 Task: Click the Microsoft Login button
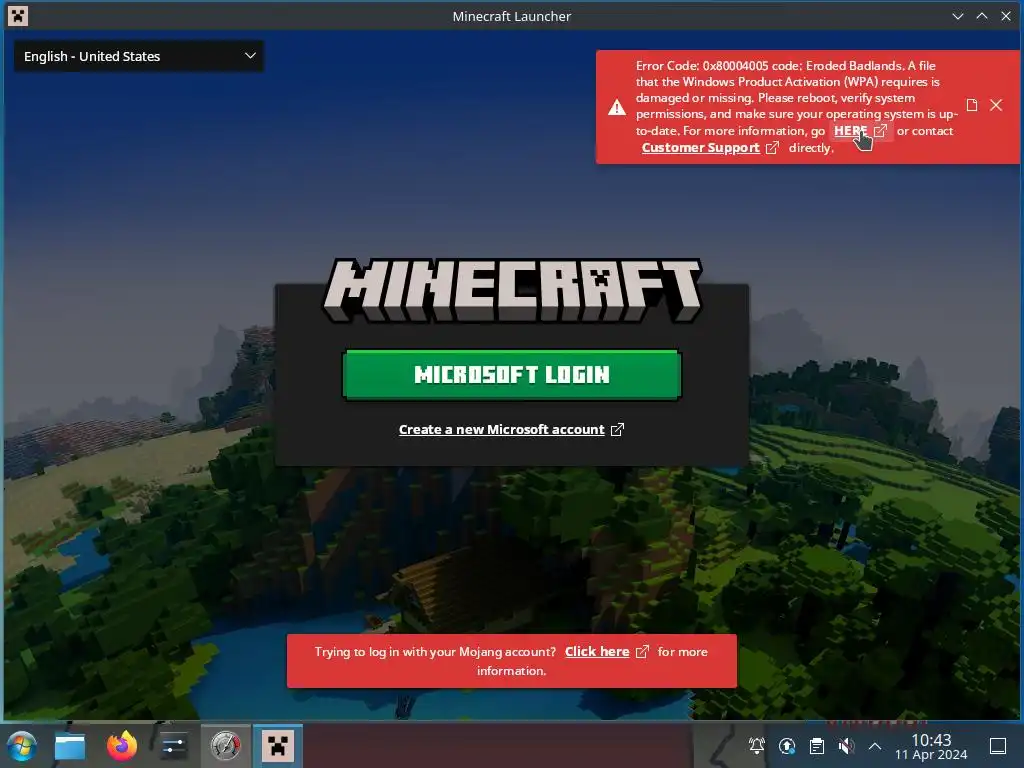point(511,374)
